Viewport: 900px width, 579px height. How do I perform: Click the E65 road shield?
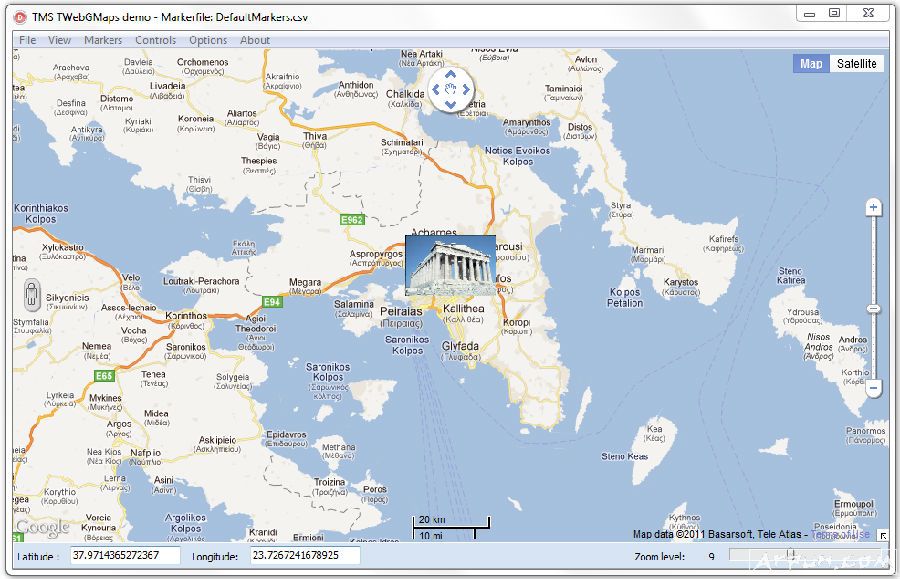pos(105,376)
